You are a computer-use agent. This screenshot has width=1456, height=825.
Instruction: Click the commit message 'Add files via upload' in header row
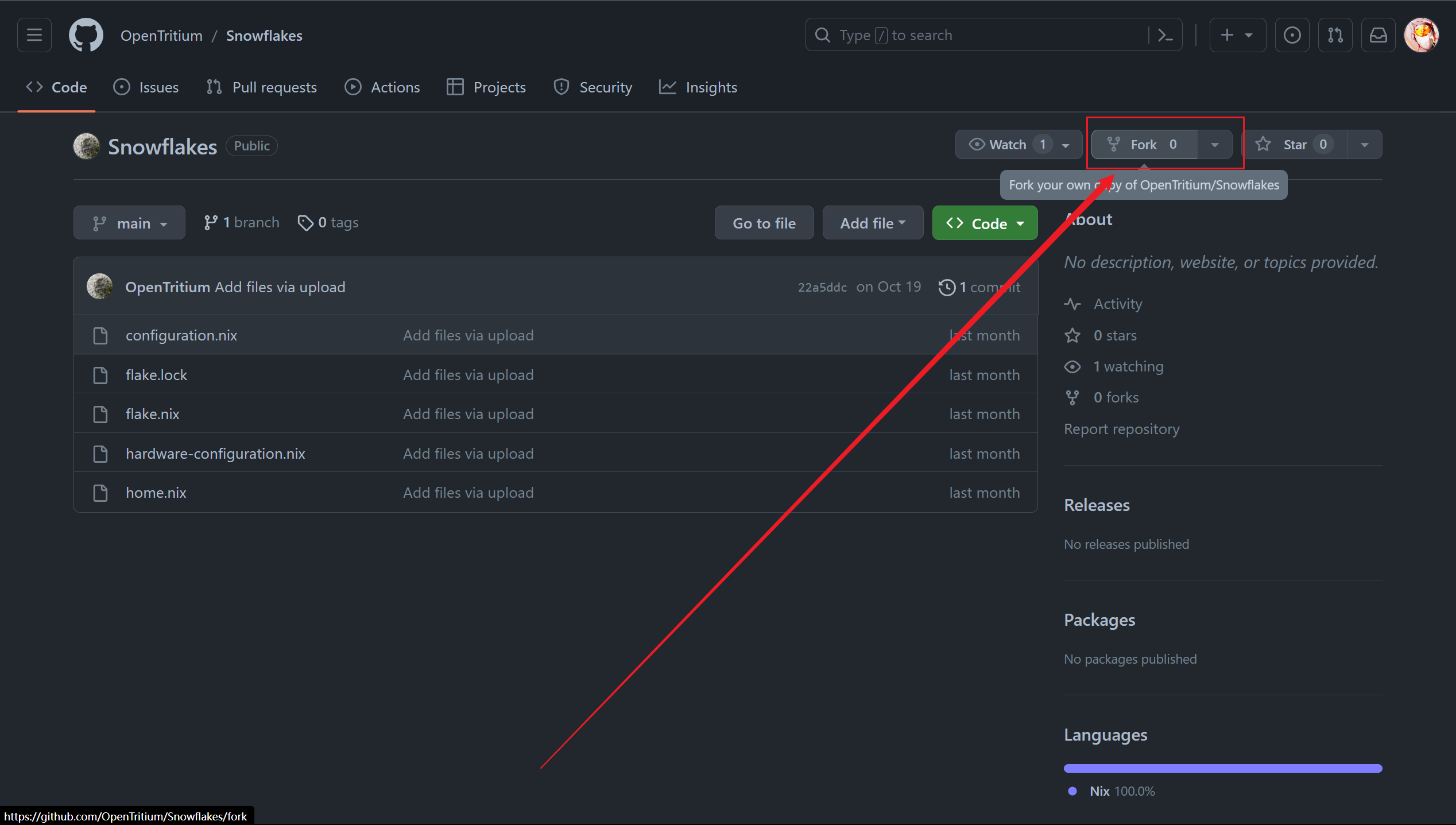[280, 287]
